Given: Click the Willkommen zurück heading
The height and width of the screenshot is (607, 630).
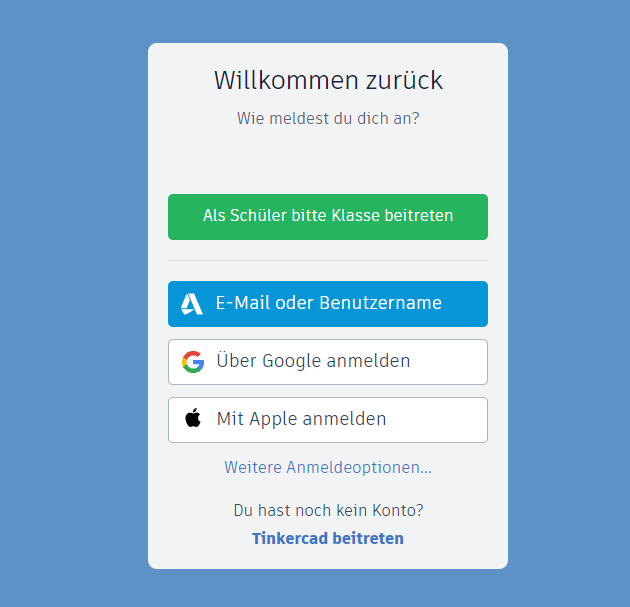Looking at the screenshot, I should pyautogui.click(x=328, y=80).
